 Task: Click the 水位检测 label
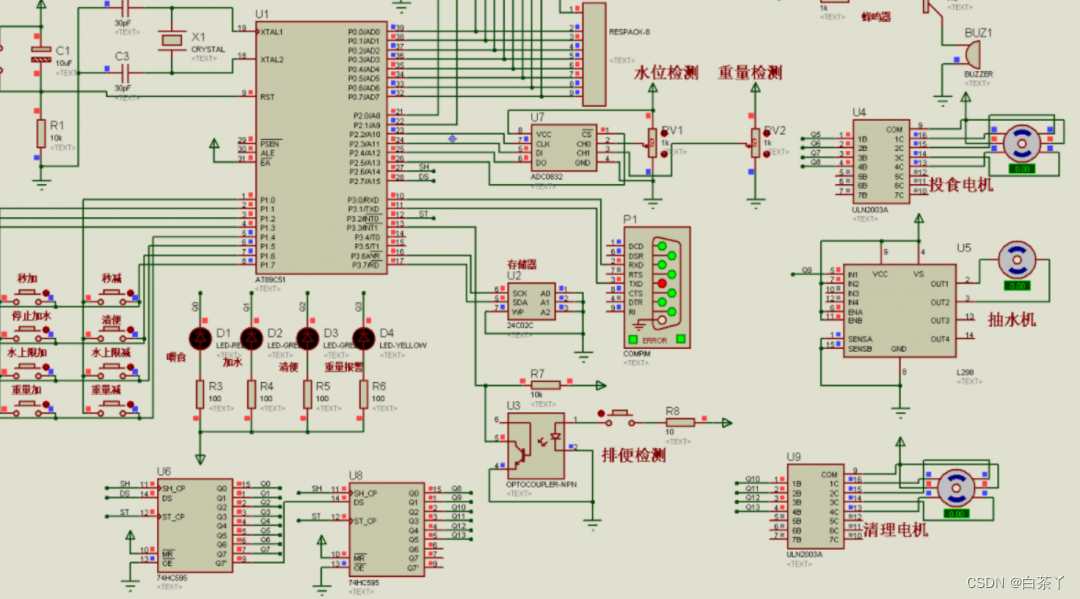pyautogui.click(x=666, y=73)
